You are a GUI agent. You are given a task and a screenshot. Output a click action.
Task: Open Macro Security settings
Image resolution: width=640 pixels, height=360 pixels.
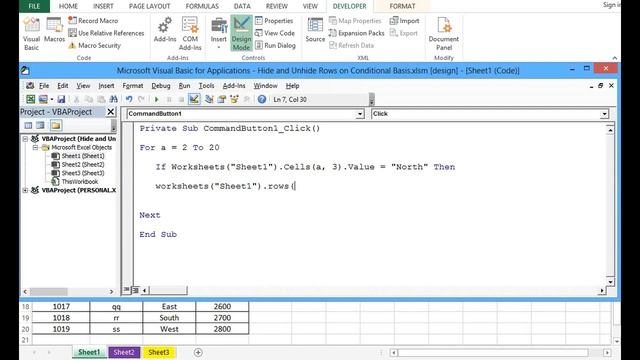coord(95,45)
